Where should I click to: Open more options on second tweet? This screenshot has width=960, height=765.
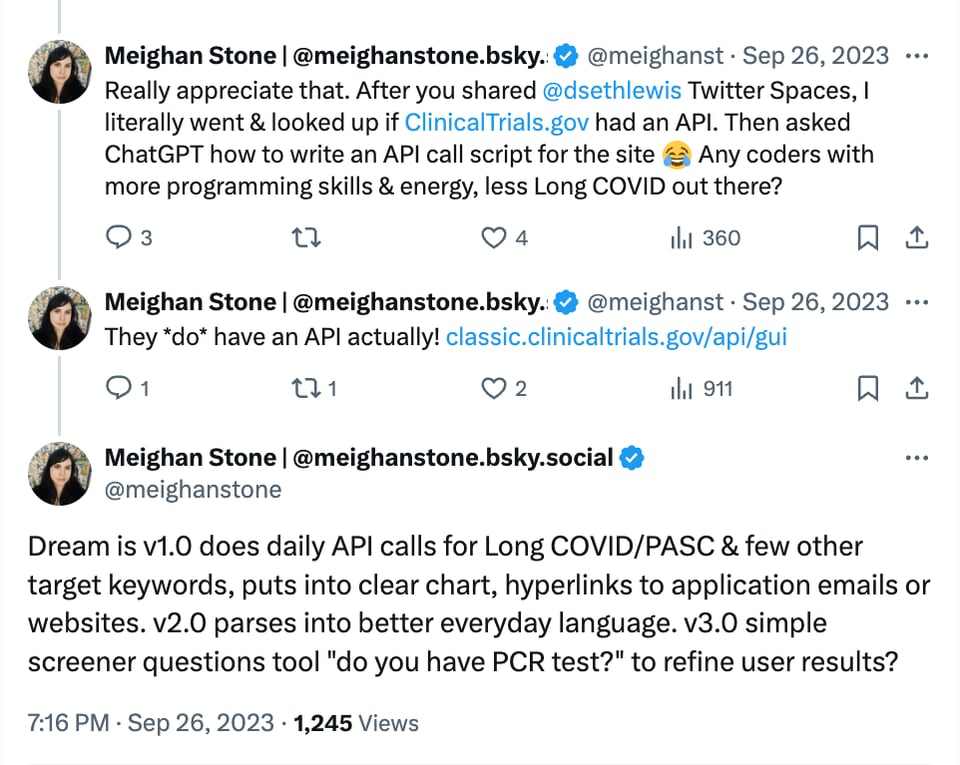coord(916,302)
